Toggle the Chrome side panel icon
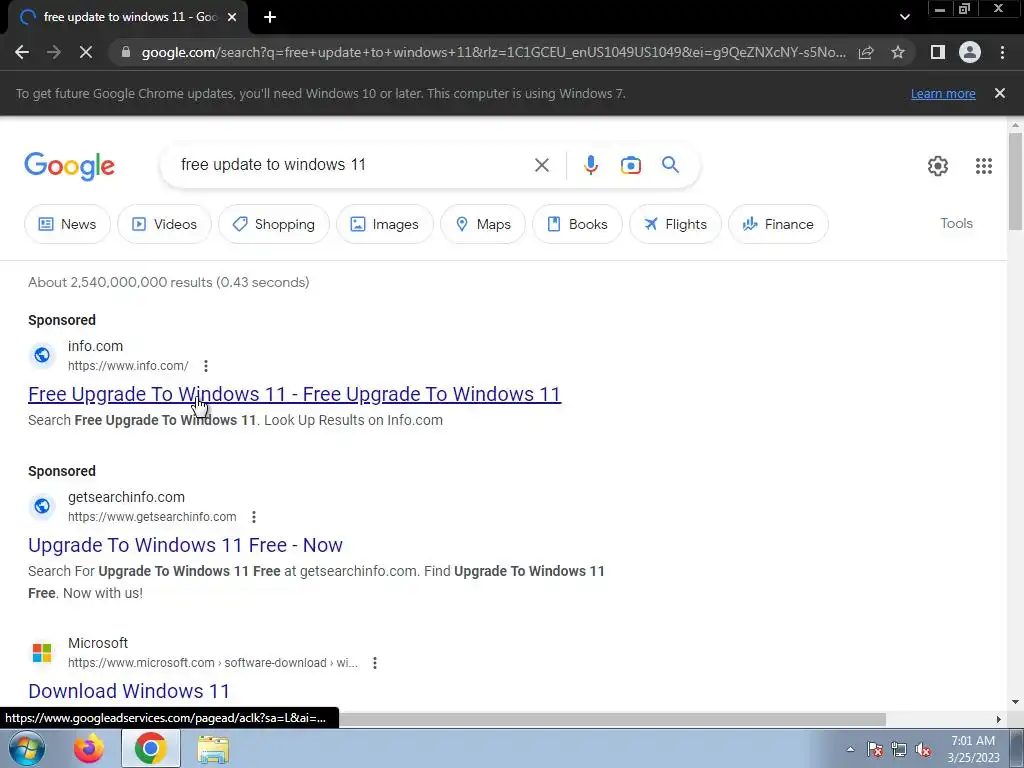This screenshot has width=1024, height=768. click(938, 52)
